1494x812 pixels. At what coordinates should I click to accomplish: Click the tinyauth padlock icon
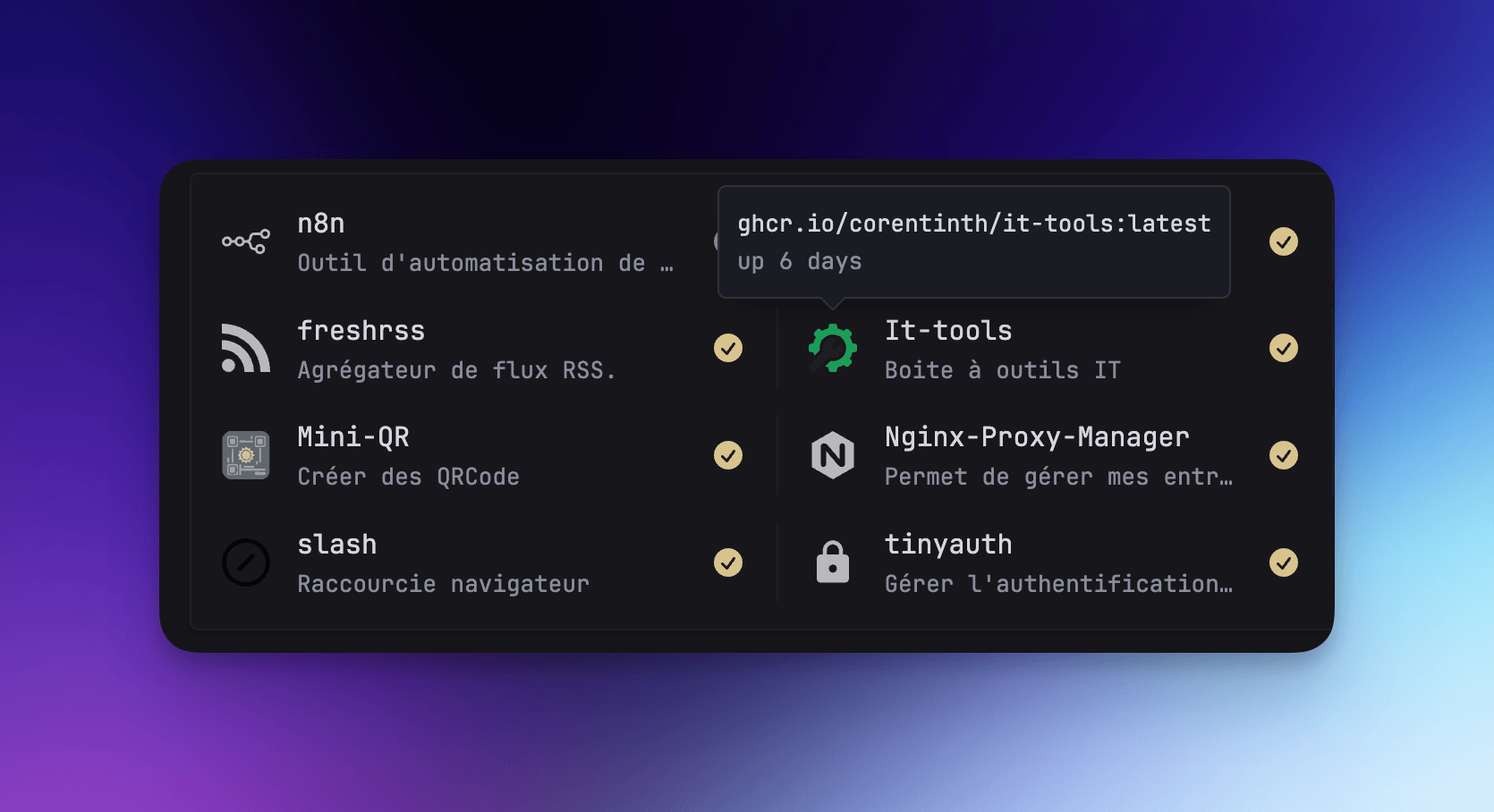click(833, 562)
